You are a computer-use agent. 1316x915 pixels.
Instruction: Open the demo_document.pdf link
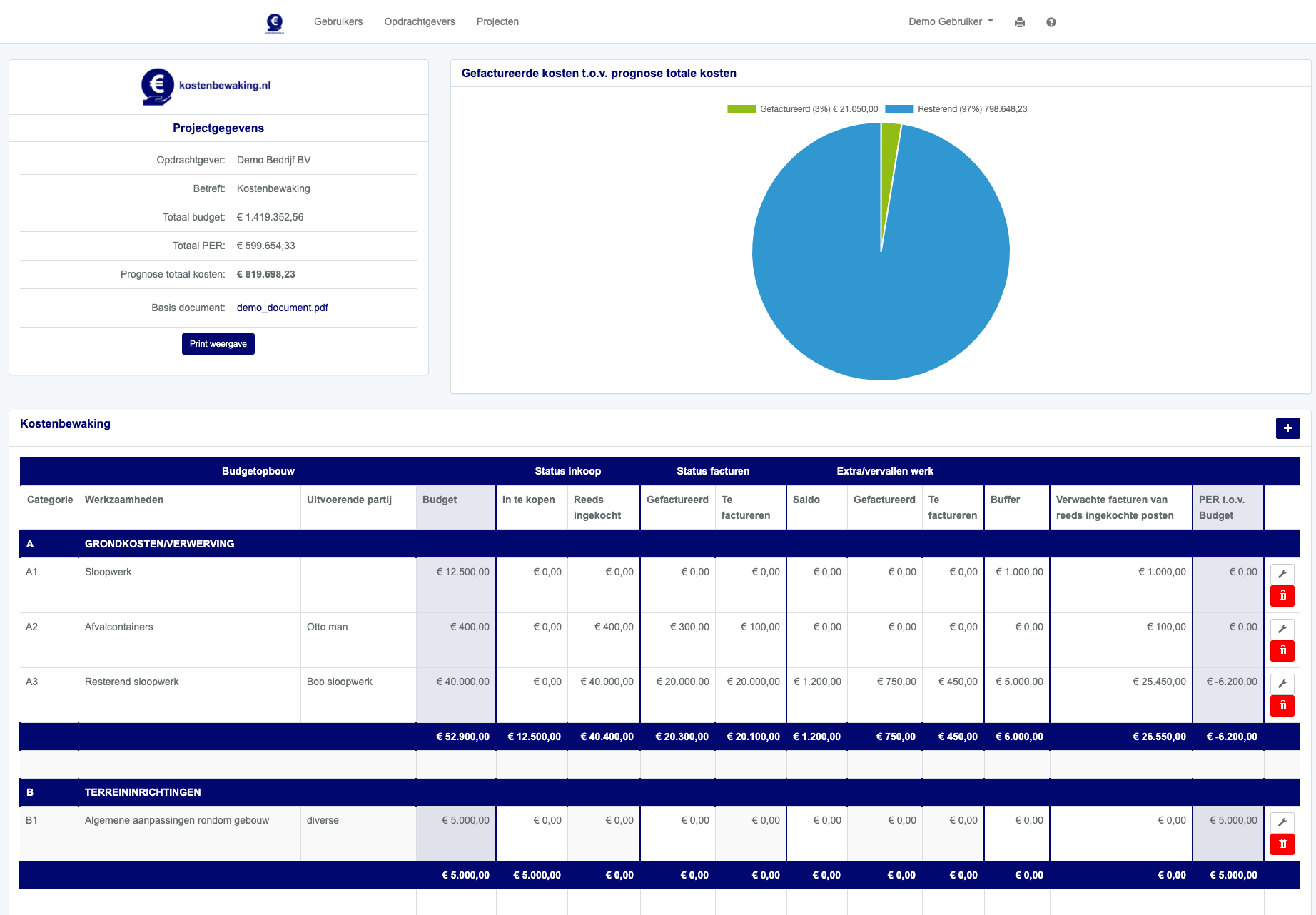click(283, 308)
